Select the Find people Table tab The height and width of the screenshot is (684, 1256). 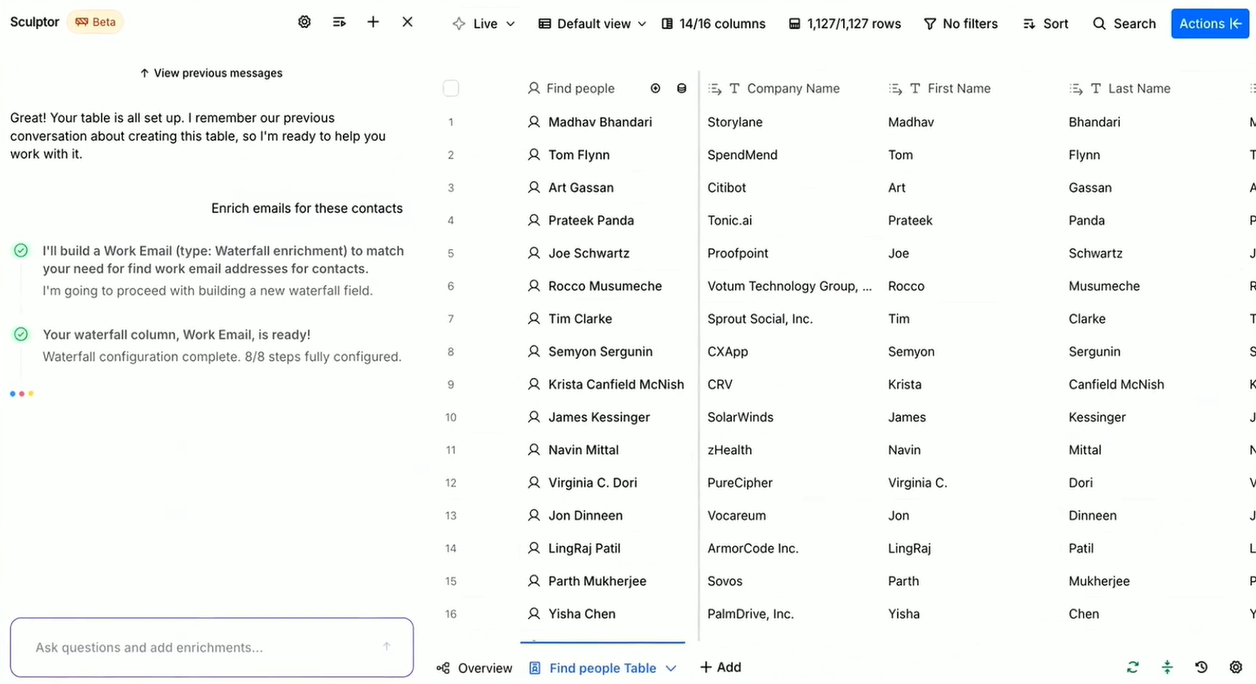[602, 668]
